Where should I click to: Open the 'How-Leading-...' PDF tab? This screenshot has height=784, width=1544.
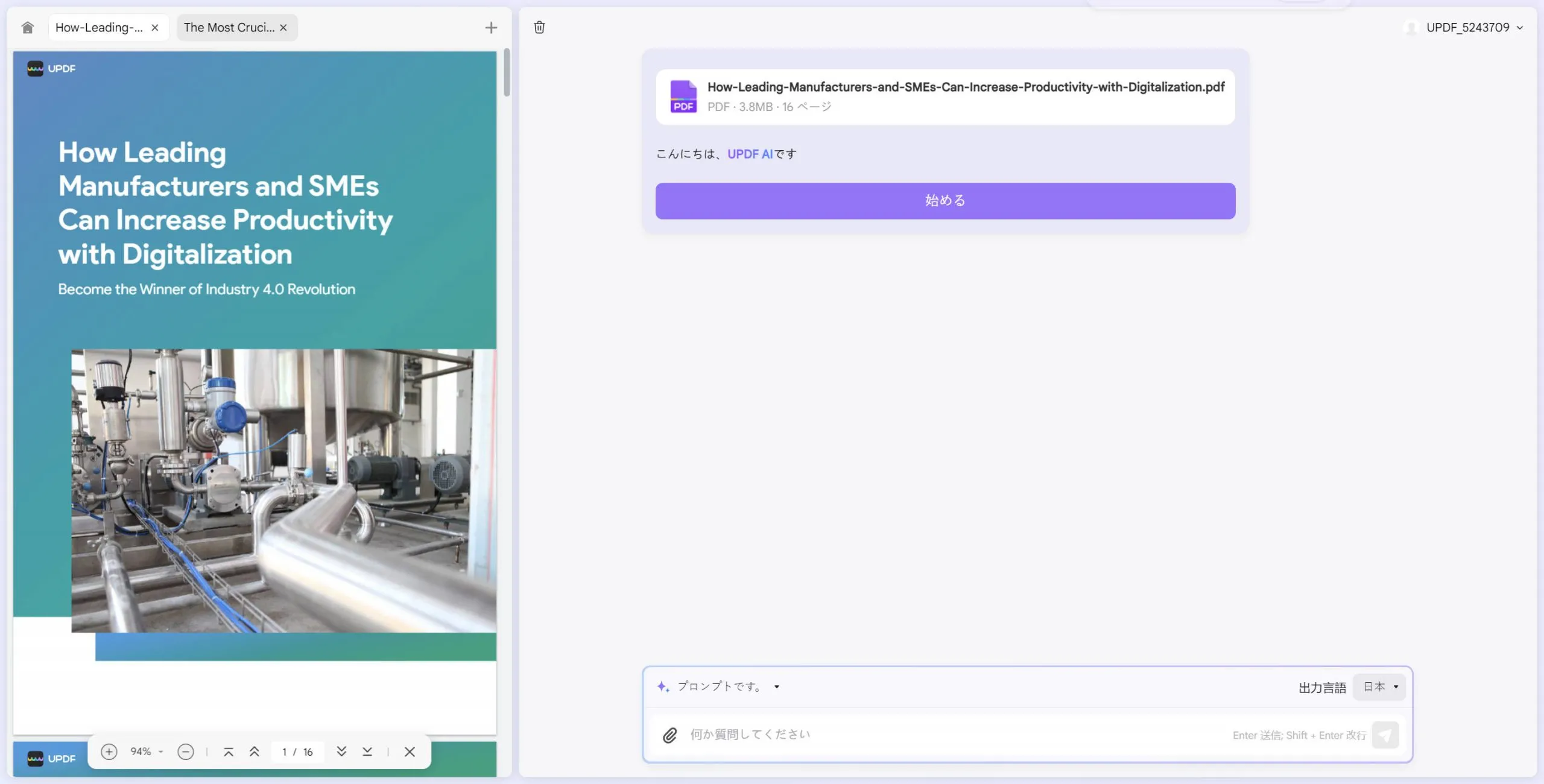point(100,27)
